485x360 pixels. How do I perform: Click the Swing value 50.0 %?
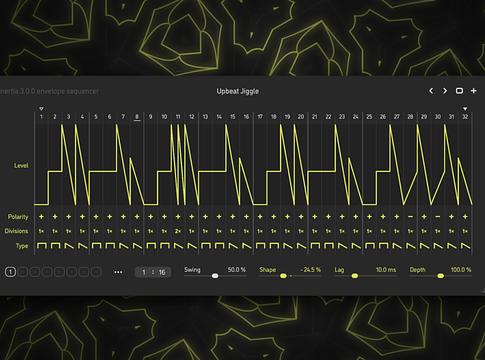(237, 269)
